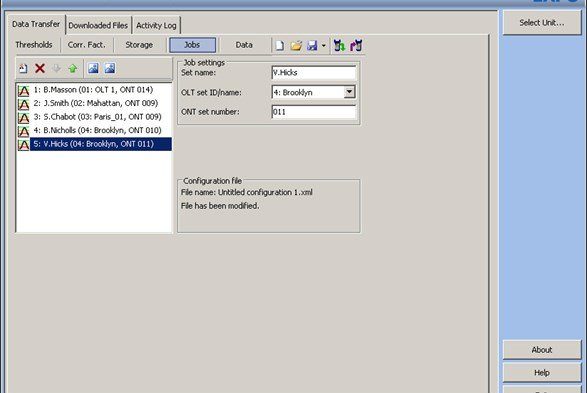The width and height of the screenshot is (587, 393).
Task: Click the purple-arrow receive-from-unit icon
Action: [x=356, y=45]
